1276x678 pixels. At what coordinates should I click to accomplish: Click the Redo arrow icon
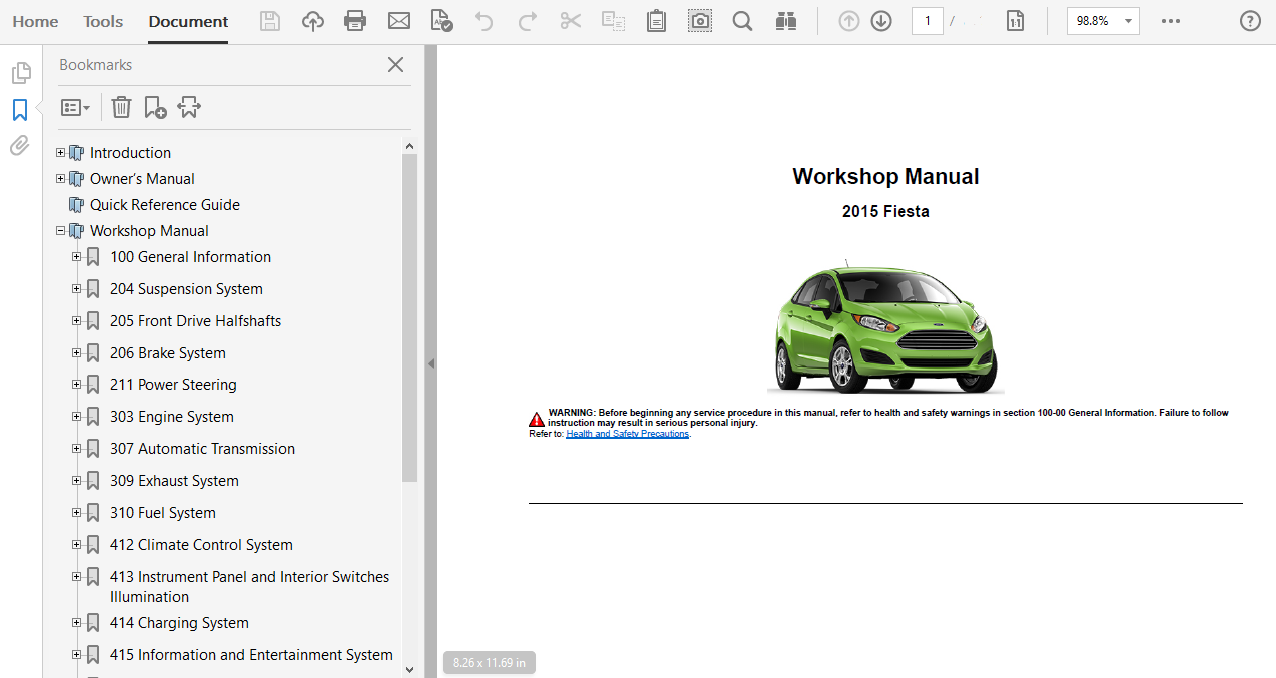pos(527,20)
